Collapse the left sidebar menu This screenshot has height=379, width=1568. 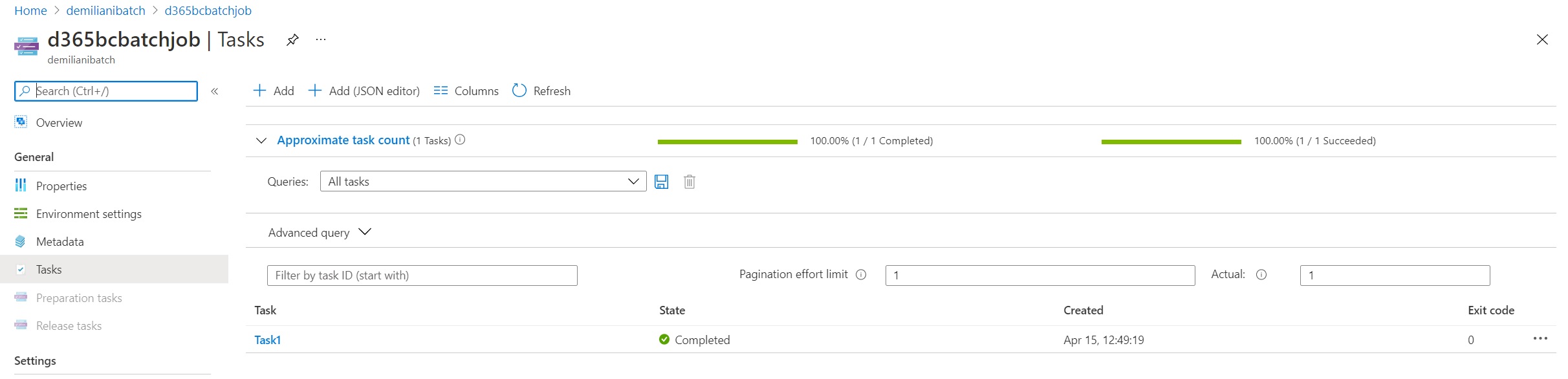pos(215,91)
